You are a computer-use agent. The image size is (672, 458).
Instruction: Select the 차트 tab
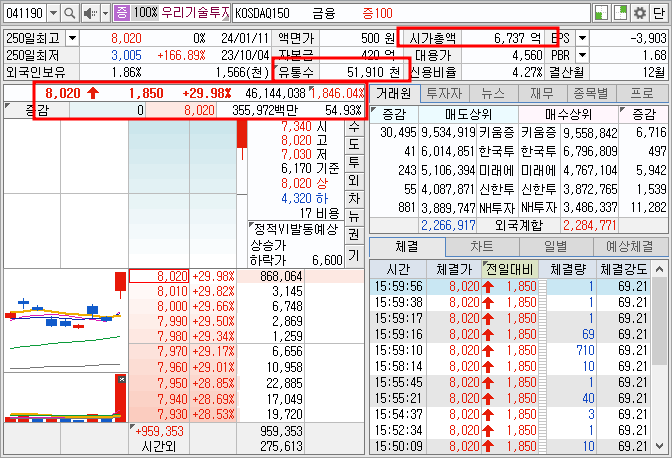(x=482, y=247)
